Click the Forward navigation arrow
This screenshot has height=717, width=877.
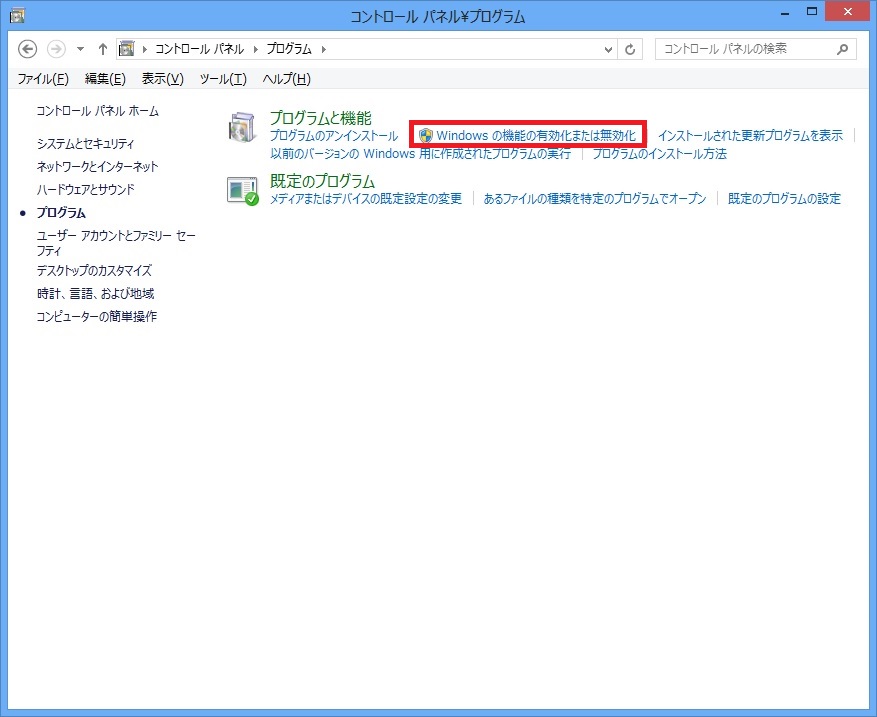coord(56,49)
